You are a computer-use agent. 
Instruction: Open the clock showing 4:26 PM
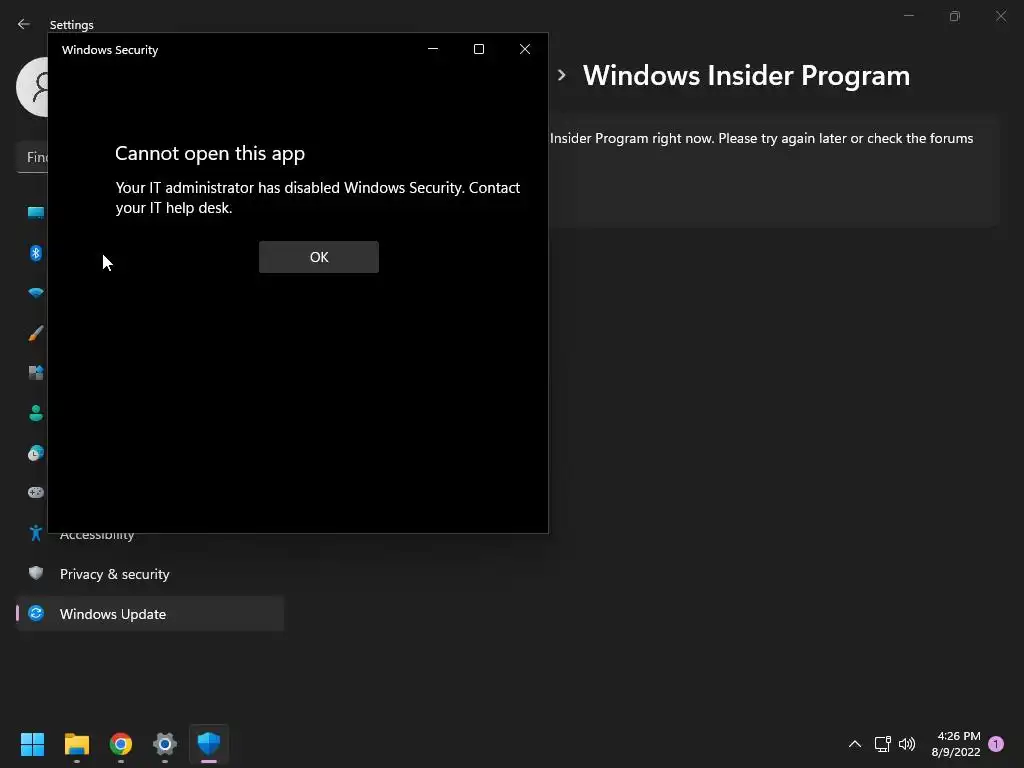tap(956, 744)
